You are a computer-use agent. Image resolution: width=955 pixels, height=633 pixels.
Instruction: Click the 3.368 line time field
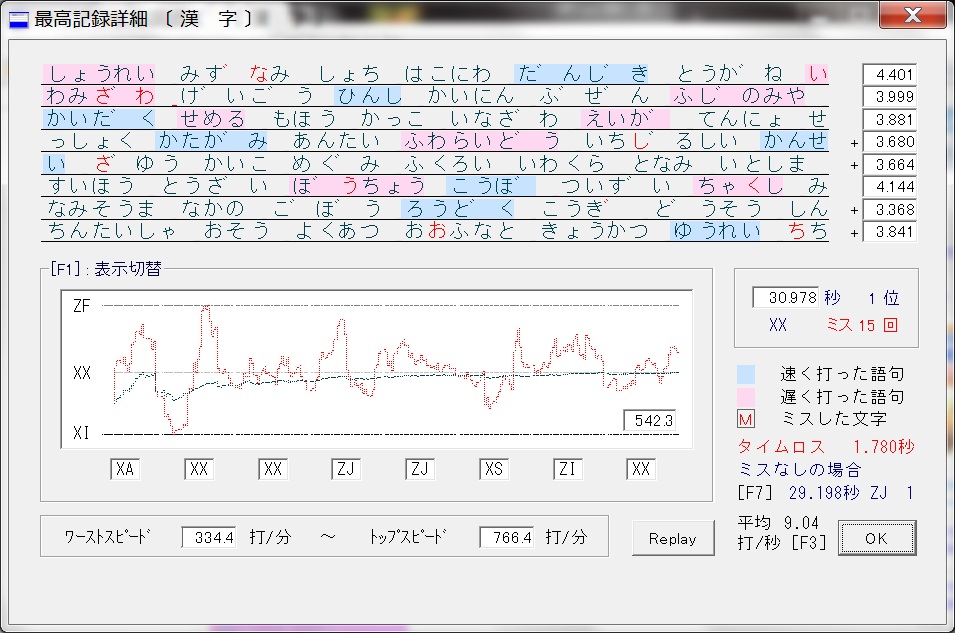tap(889, 209)
